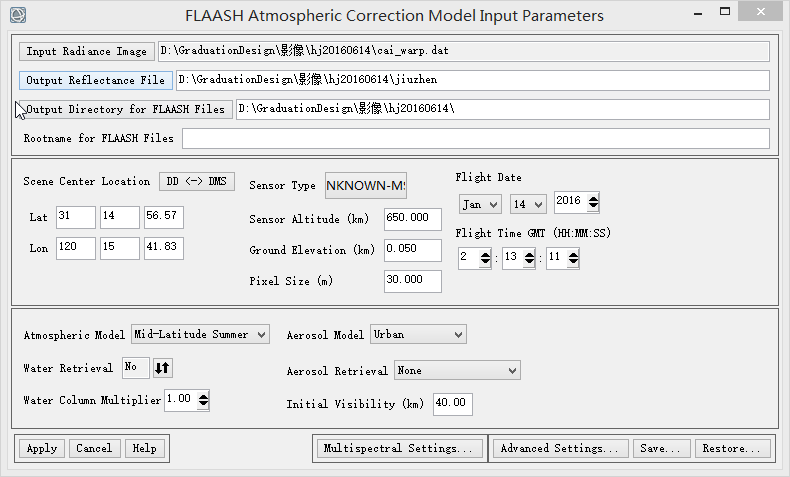Screen dimensions: 790x477
Task: Expand the Aerosol Model dropdown
Action: tap(418, 334)
